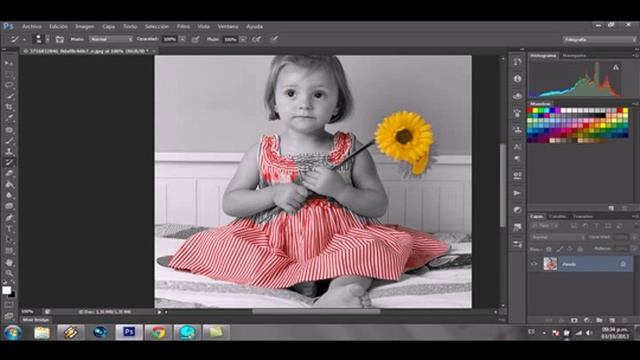Viewport: 640px width, 360px height.
Task: Select the Eyedropper tool
Action: point(9,118)
